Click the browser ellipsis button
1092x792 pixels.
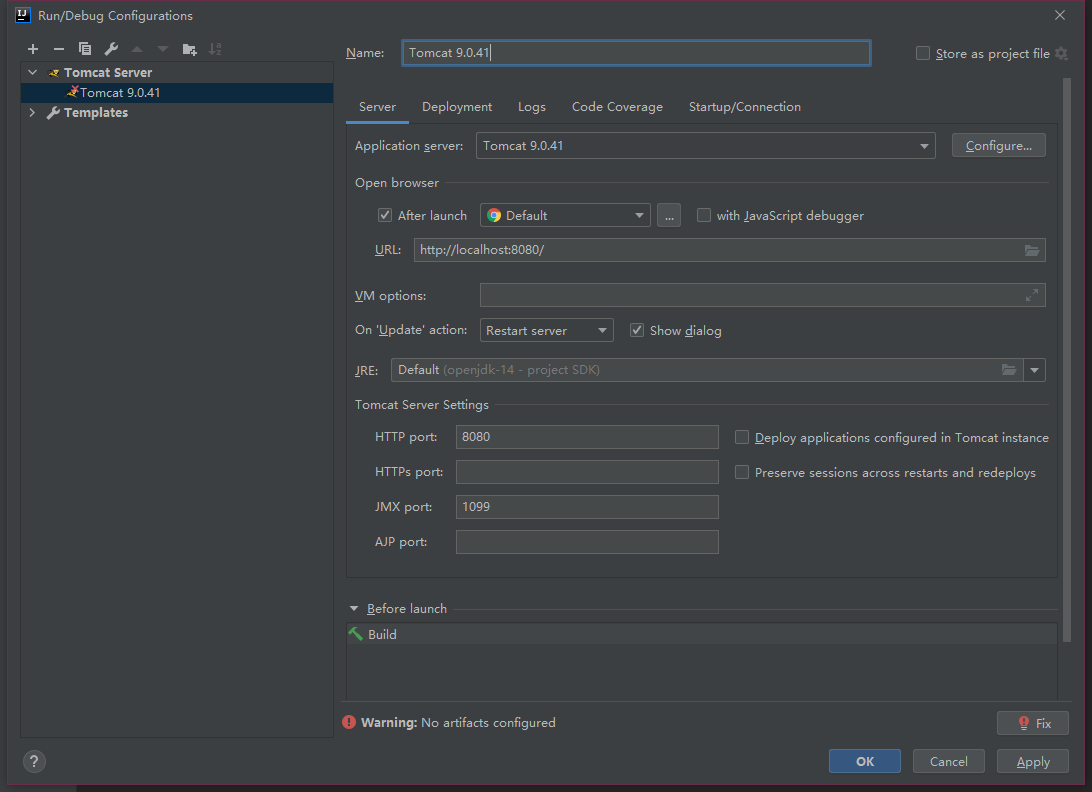coord(669,215)
